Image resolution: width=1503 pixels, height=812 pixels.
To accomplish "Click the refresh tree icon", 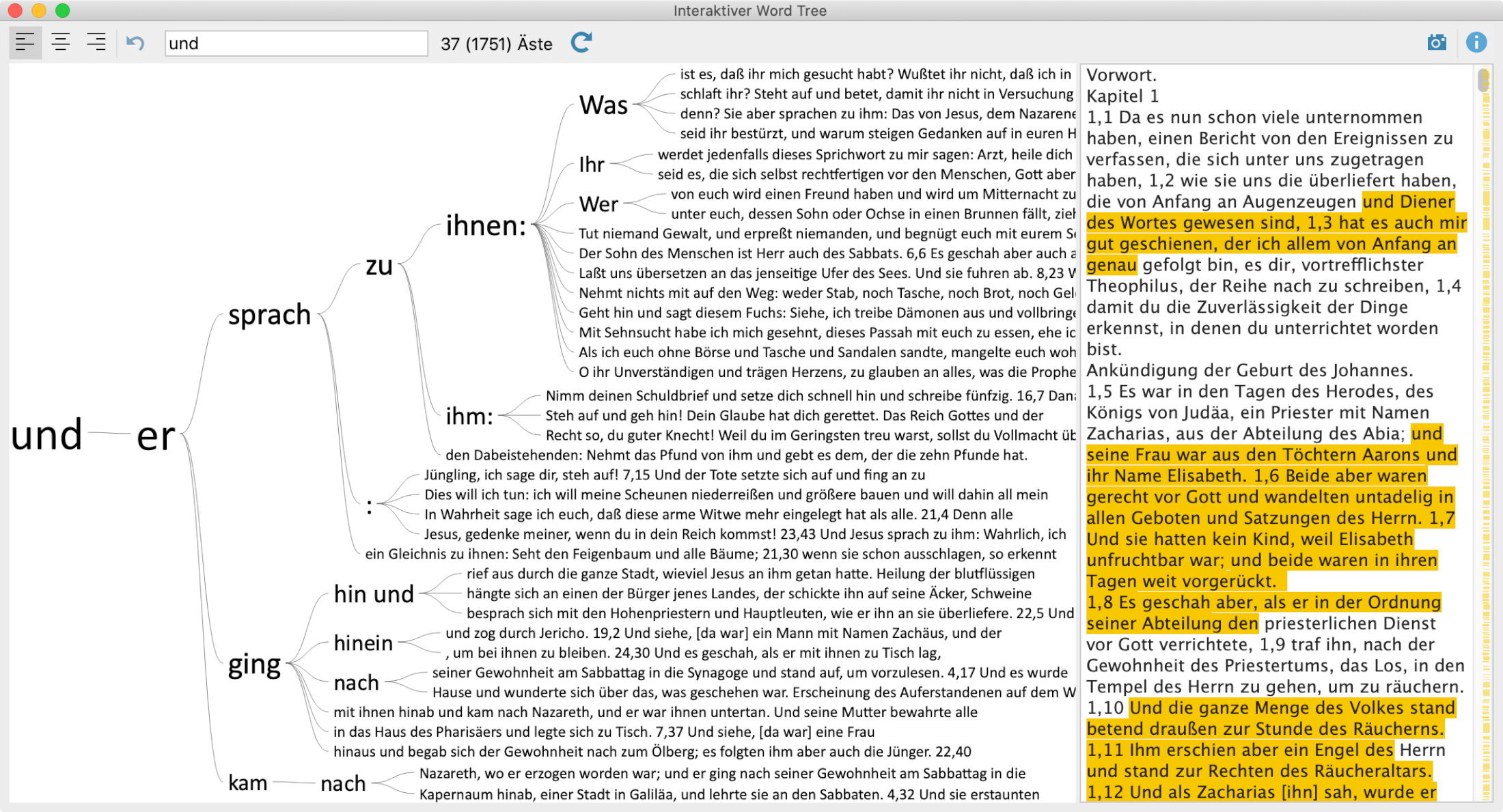I will (581, 43).
